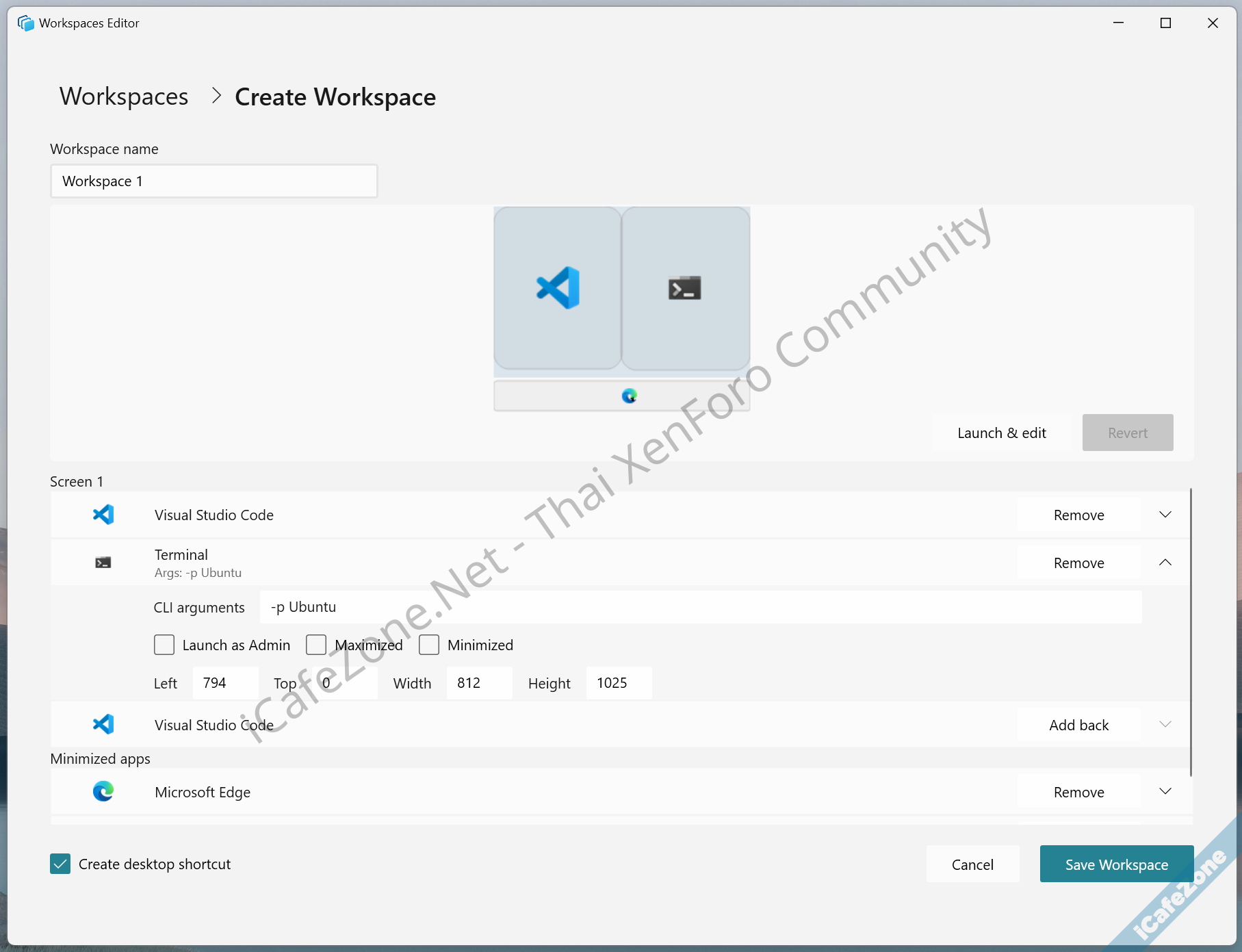Click Save Workspace button
The width and height of the screenshot is (1242, 952).
click(1116, 864)
